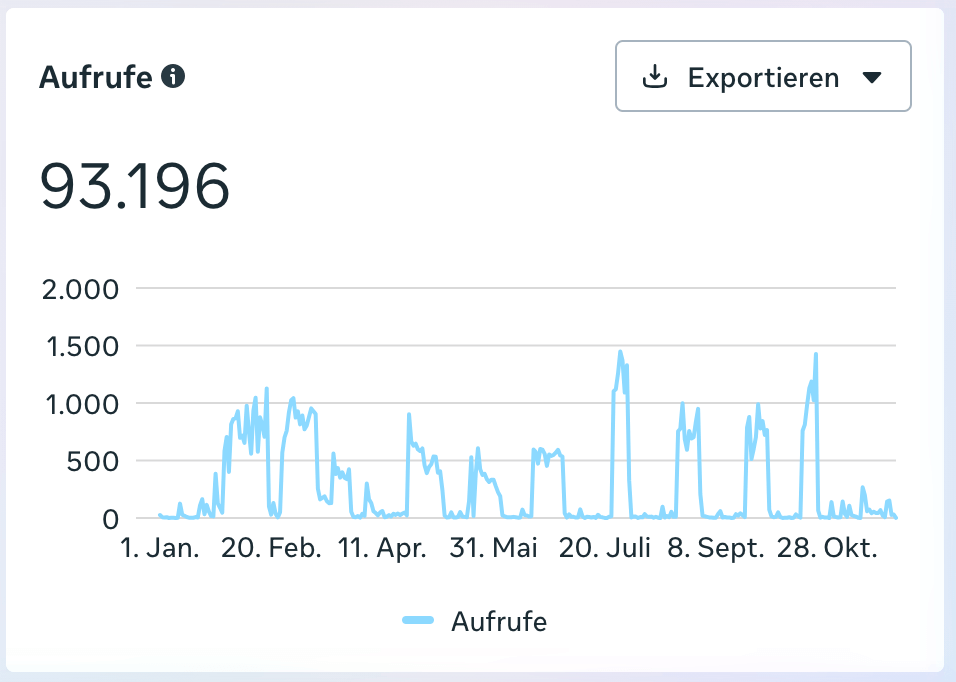Select the 11. Apr. date label
The image size is (956, 682).
[383, 548]
